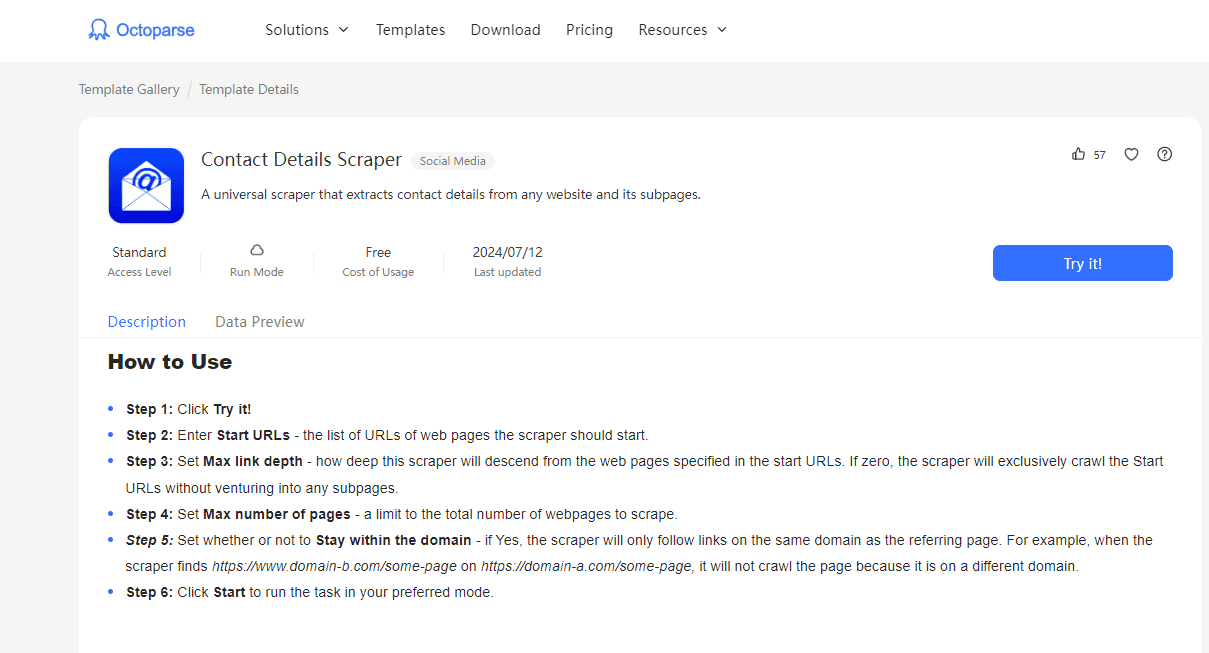Click the blue envelope scraper icon
Screen dimensions: 1209x653
pos(146,185)
